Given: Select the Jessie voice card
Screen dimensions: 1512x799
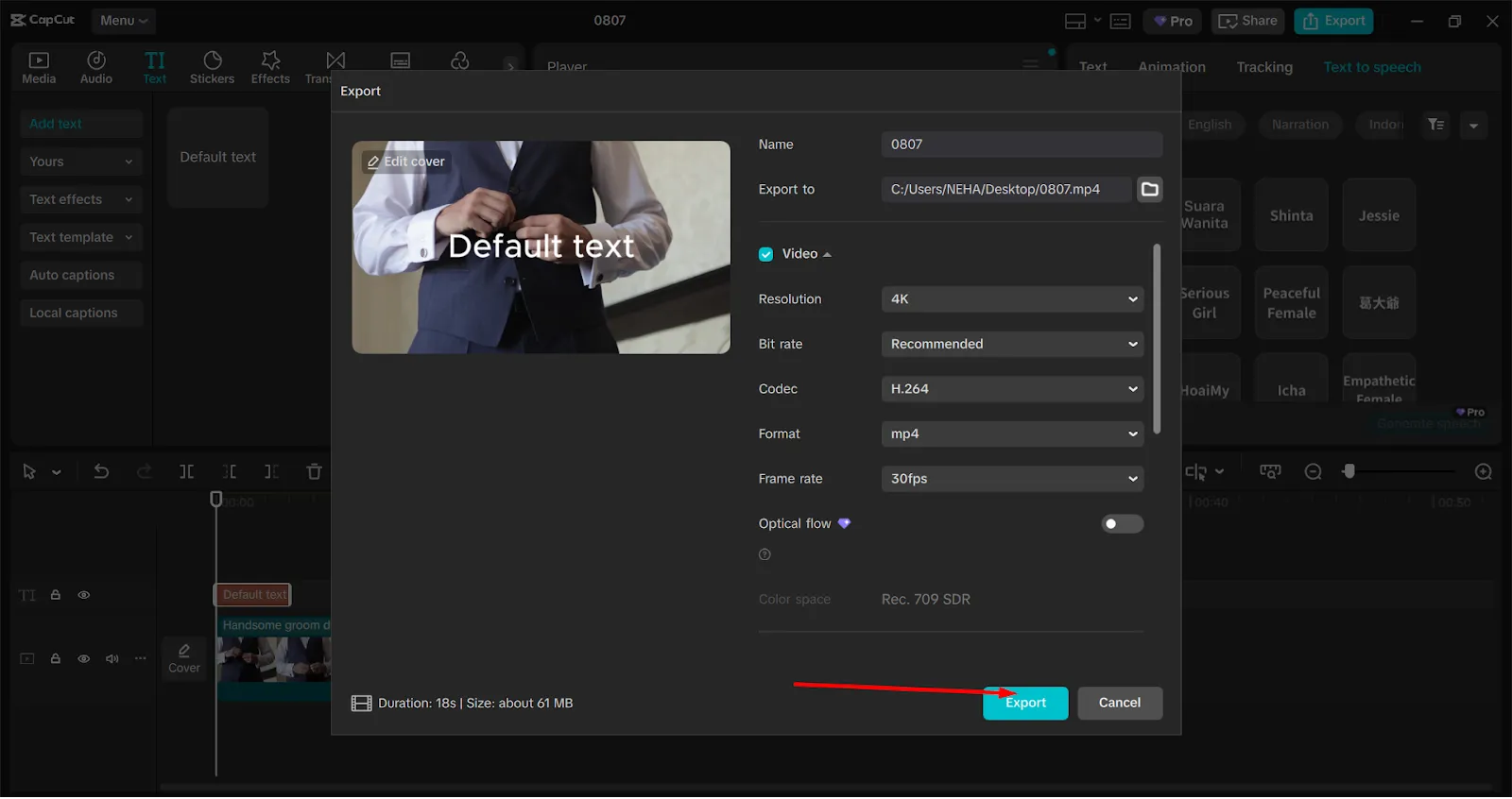Looking at the screenshot, I should click(x=1379, y=215).
